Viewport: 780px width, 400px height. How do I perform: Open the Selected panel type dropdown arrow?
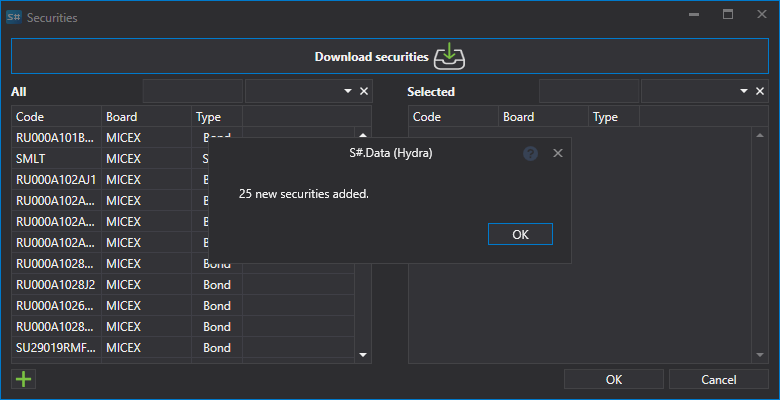coord(744,91)
